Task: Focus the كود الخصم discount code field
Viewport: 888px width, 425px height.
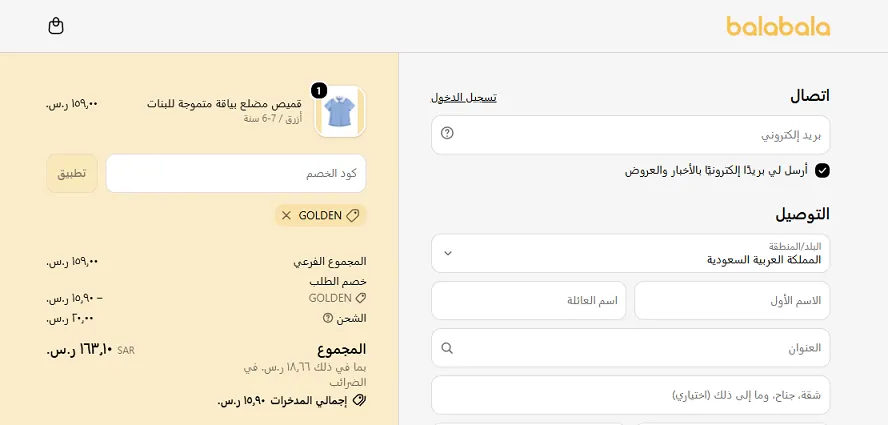Action: [236, 173]
